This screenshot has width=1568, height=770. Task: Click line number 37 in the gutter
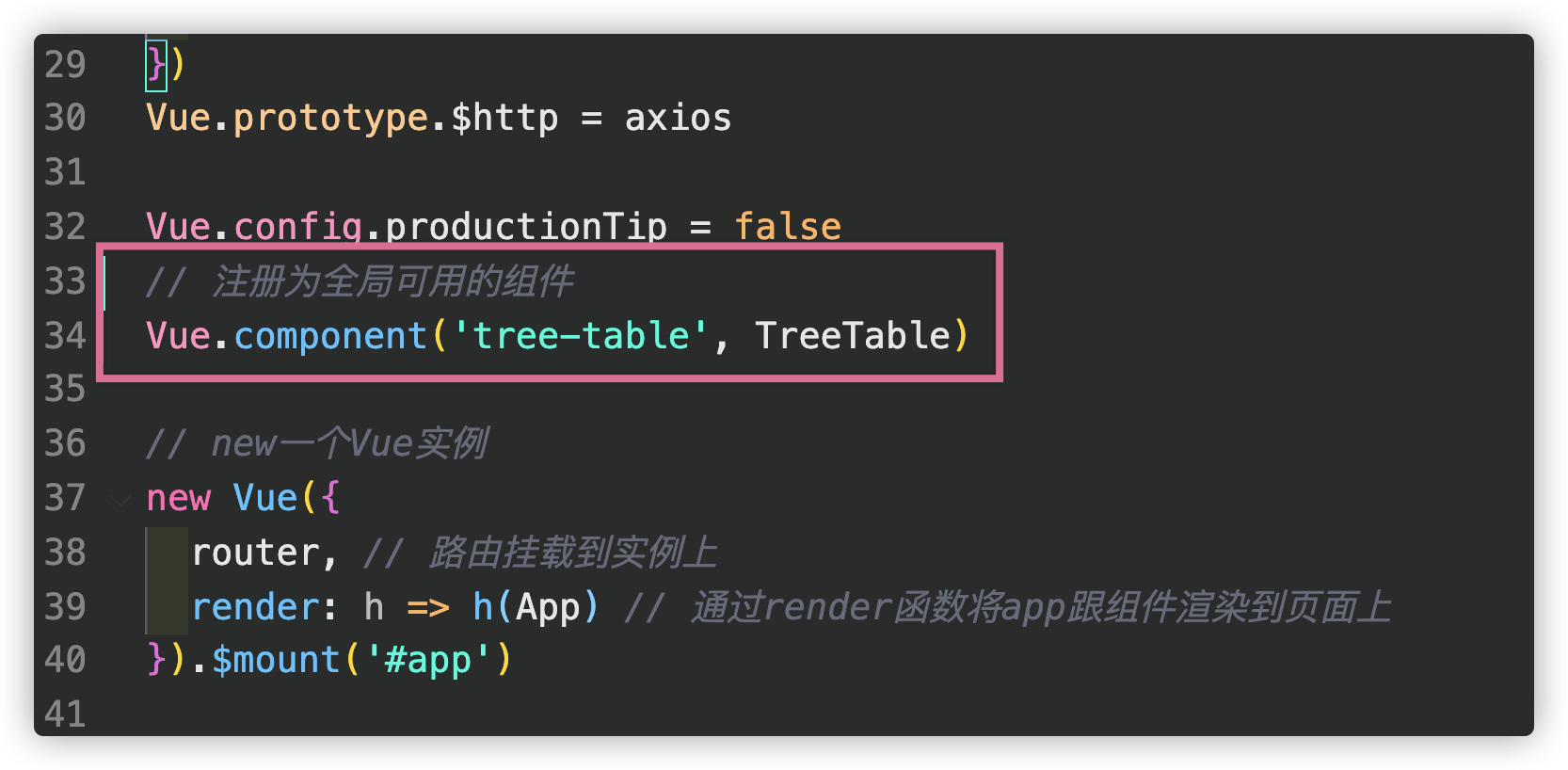click(x=65, y=498)
